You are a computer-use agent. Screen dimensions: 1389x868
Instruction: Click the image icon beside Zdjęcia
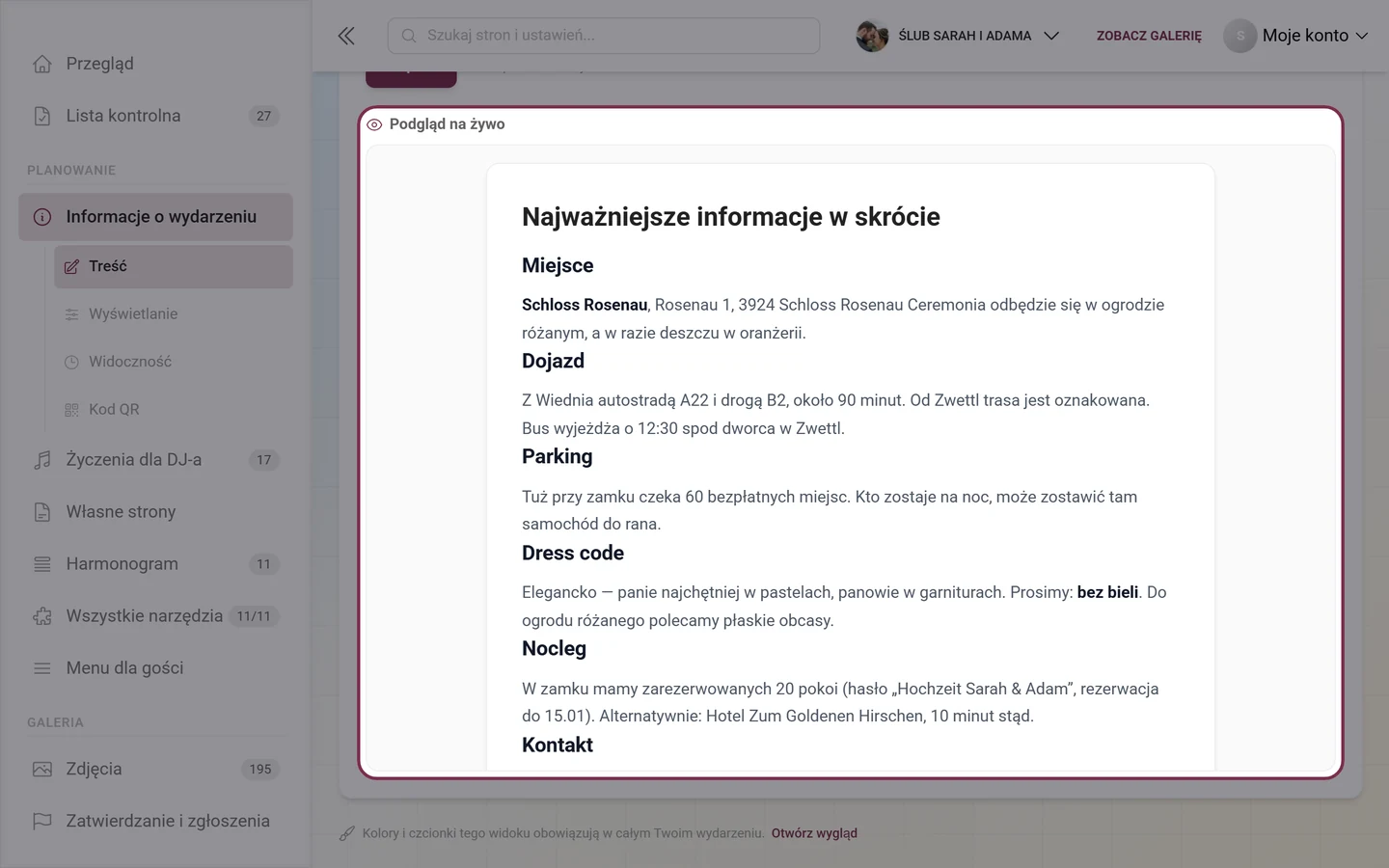tap(42, 770)
